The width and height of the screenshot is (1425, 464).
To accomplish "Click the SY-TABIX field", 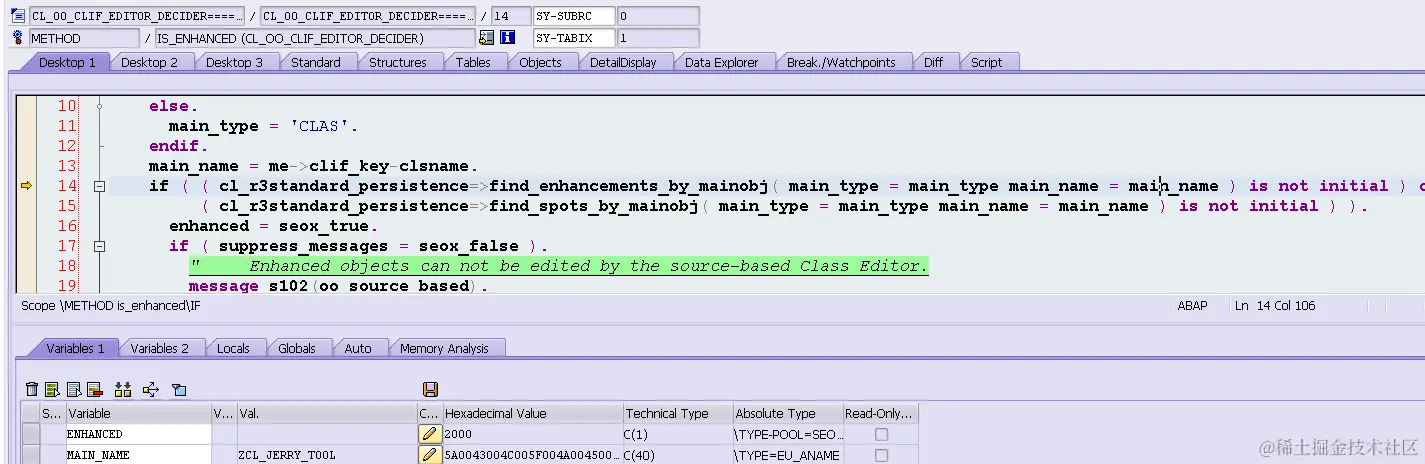I will click(573, 38).
